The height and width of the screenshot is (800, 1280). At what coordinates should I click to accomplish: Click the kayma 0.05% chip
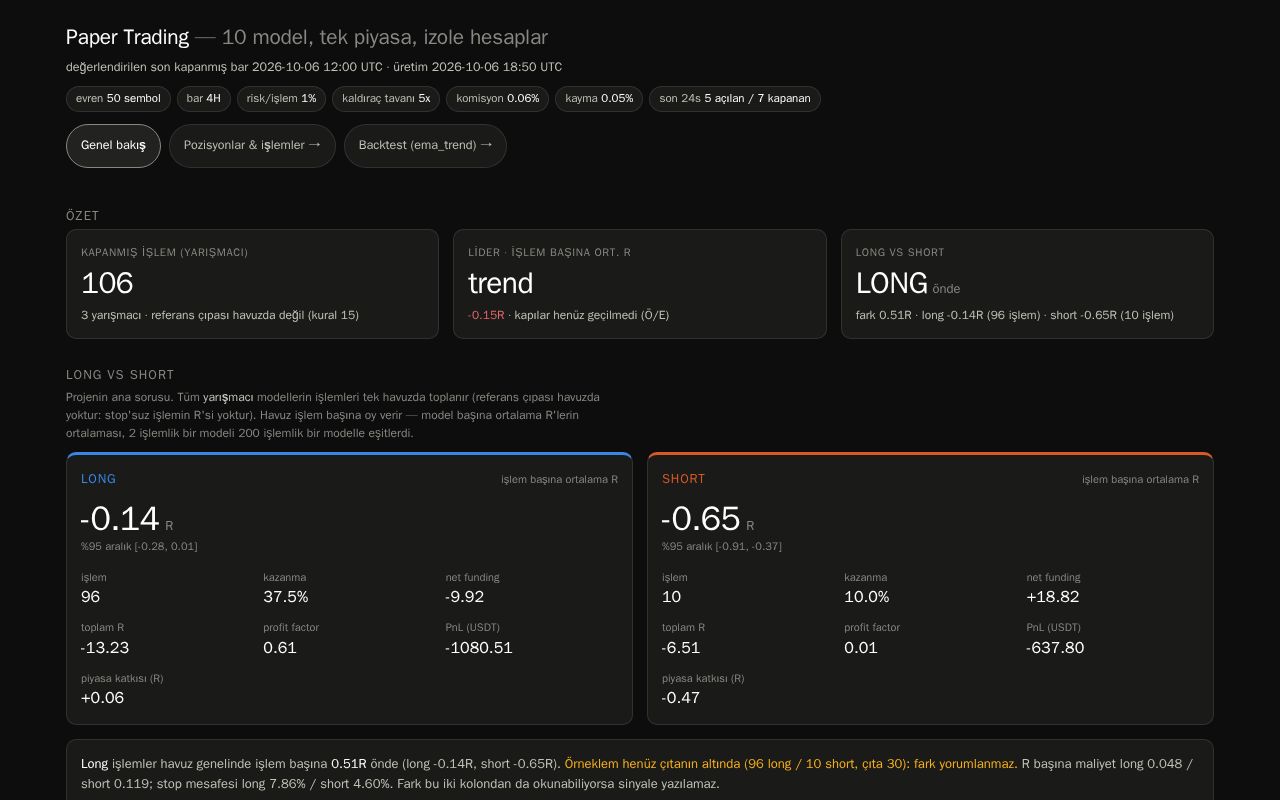pyautogui.click(x=599, y=99)
